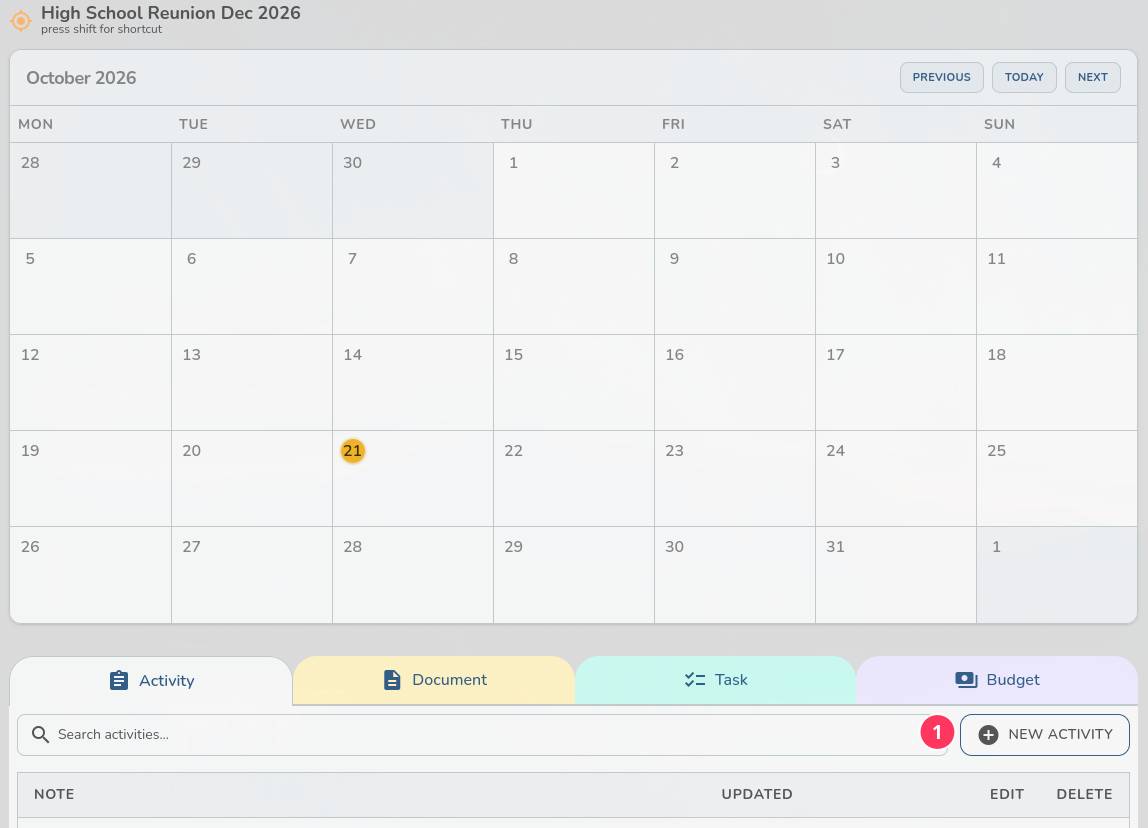Click the WED weekday header
Viewport: 1148px width, 828px height.
[357, 124]
